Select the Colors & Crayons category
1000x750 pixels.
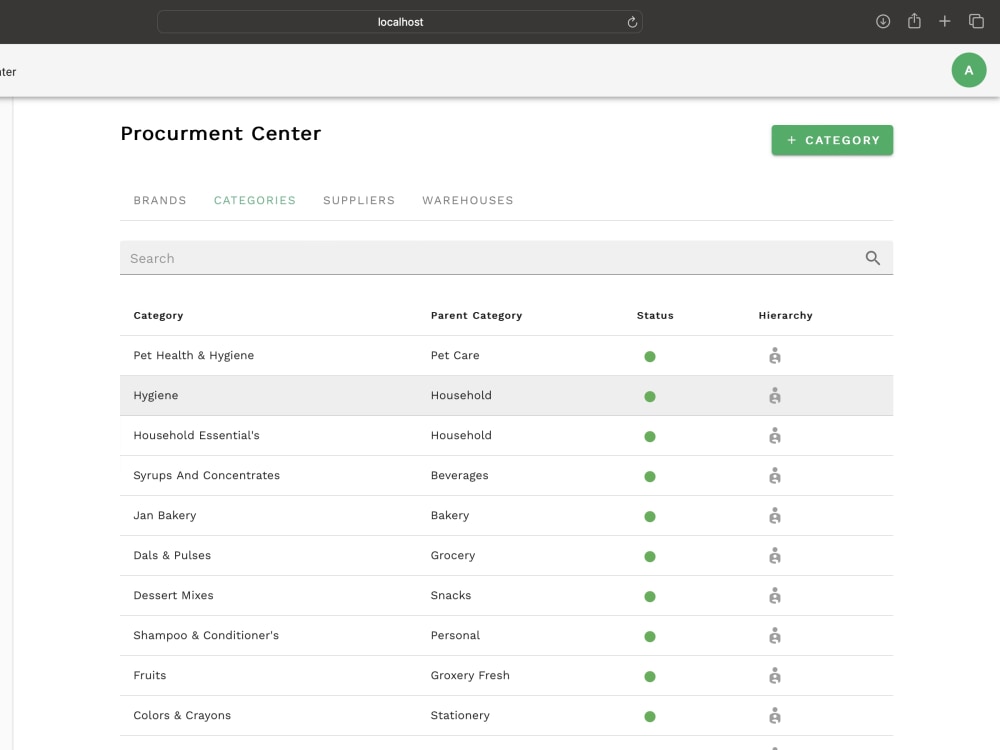click(x=182, y=716)
